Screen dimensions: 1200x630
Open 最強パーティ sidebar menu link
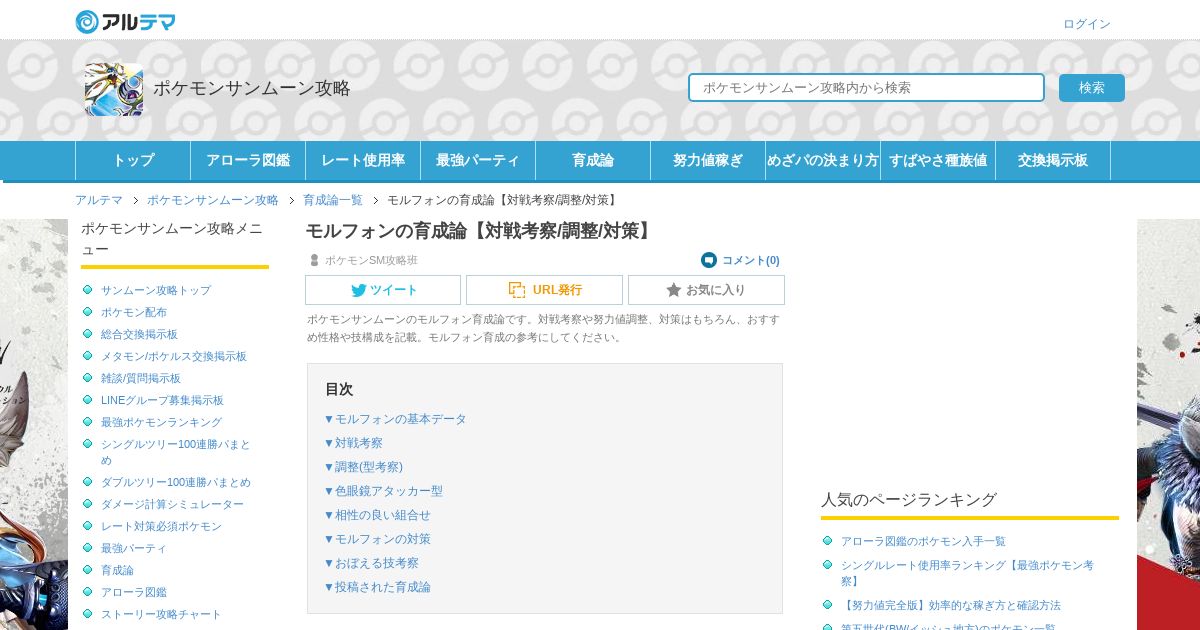[134, 548]
